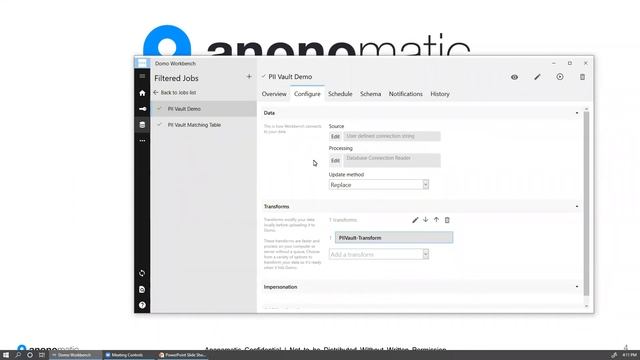Switch to the Schema tab

(370, 94)
